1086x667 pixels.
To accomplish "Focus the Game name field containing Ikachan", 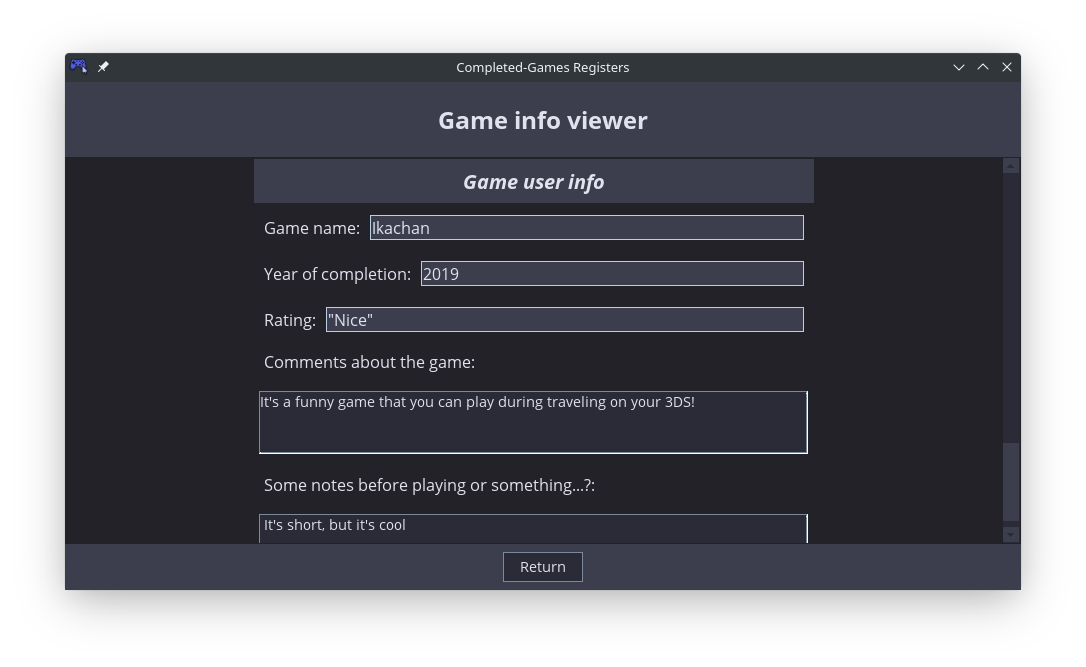I will 587,228.
